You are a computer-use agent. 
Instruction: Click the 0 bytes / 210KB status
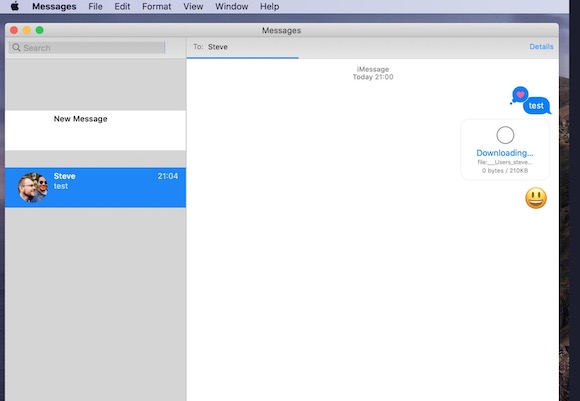click(505, 171)
